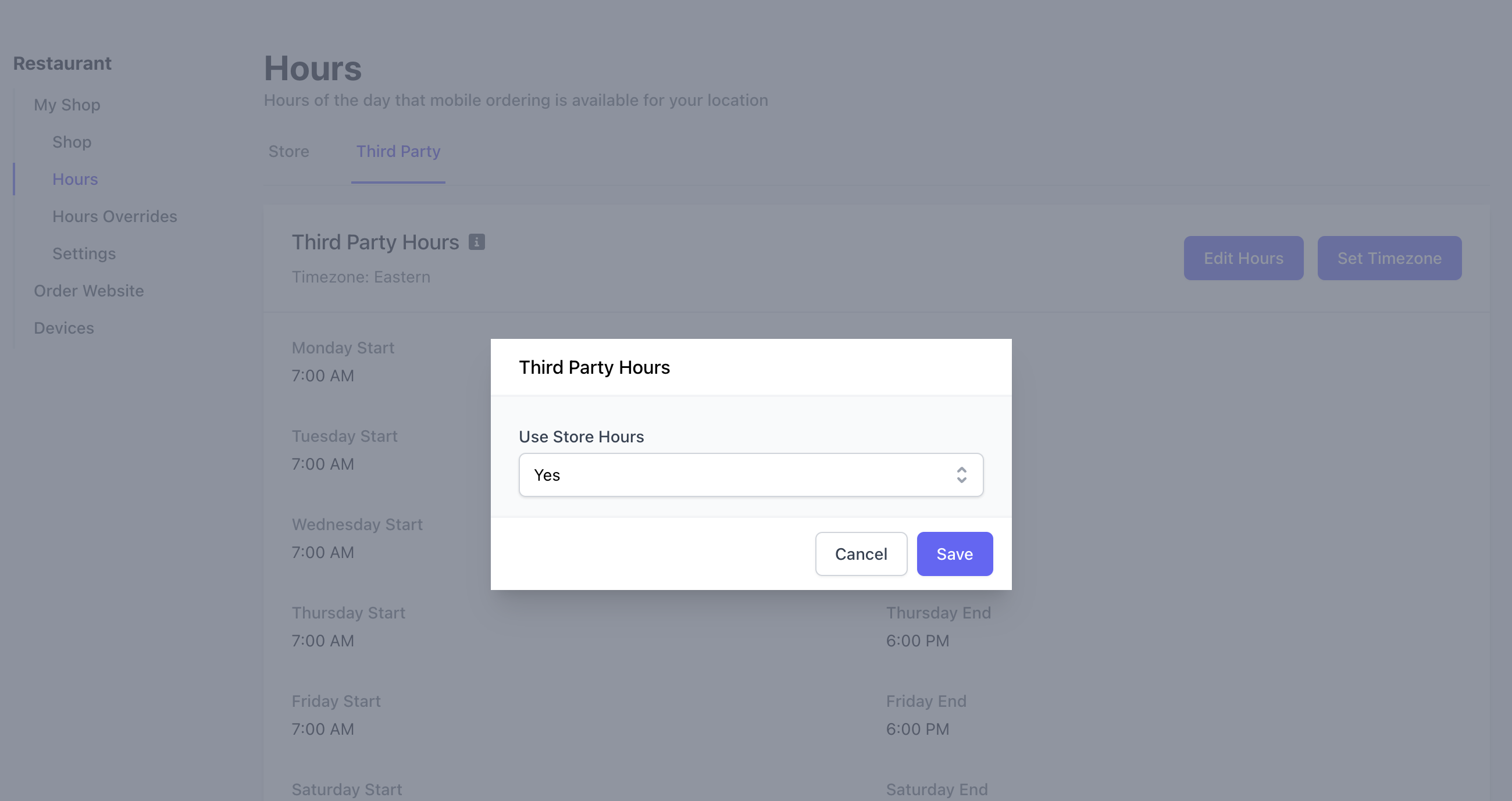Cancel the Third Party Hours dialog
This screenshot has width=1512, height=801.
click(x=861, y=554)
